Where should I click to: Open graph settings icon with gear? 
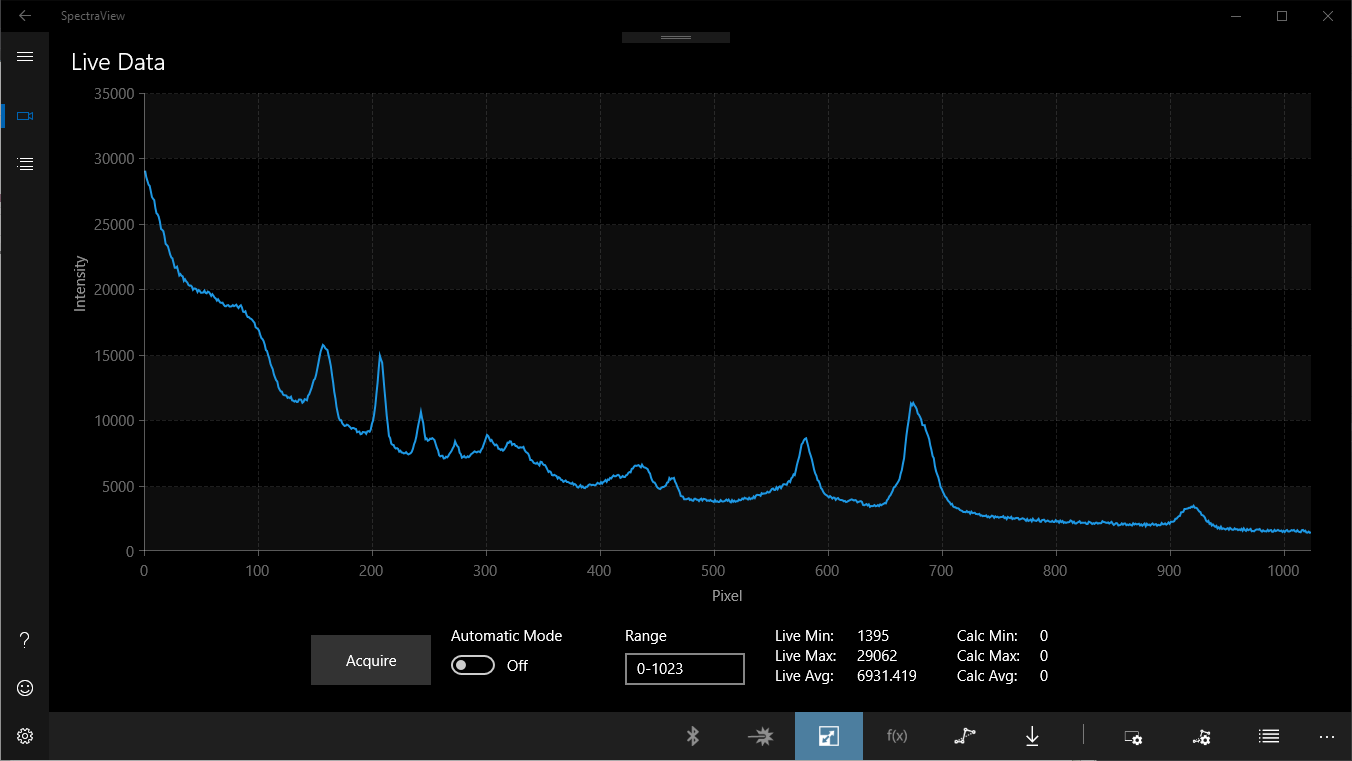(1201, 737)
